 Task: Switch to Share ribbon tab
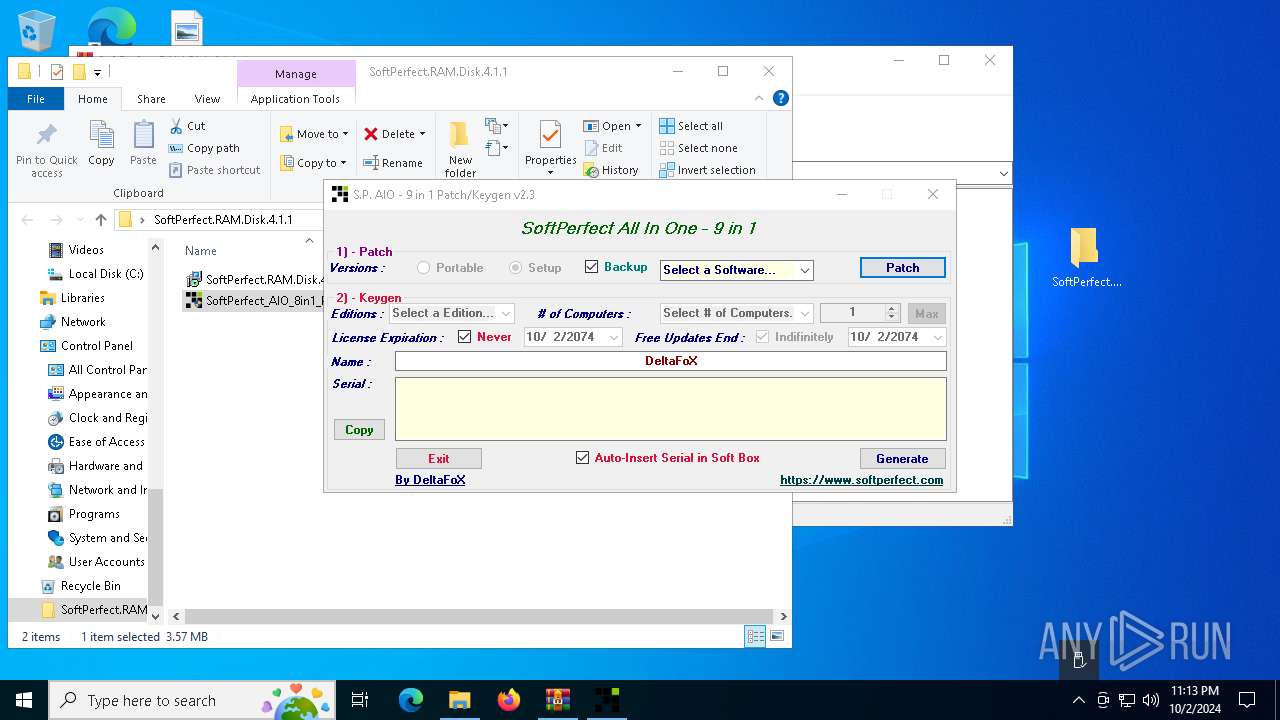151,99
